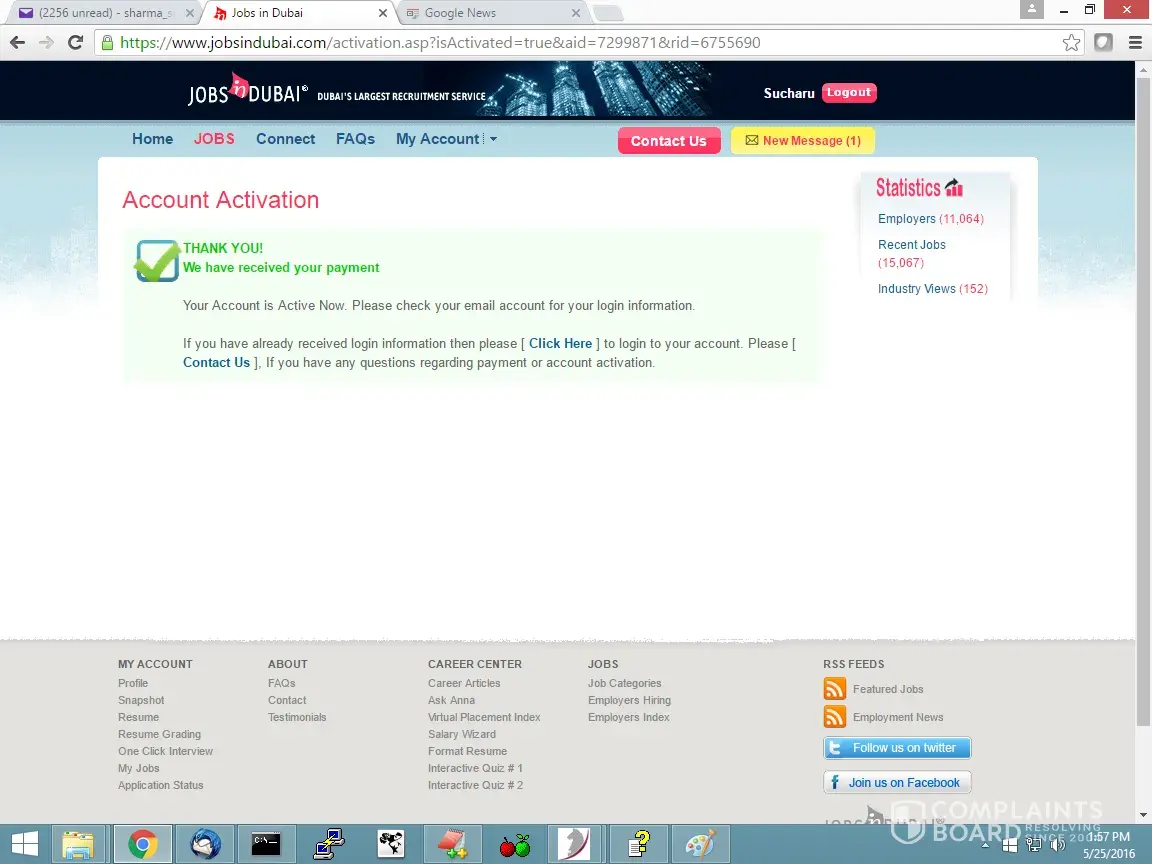1152x864 pixels.
Task: Open the JOBS navigation menu item
Action: pos(214,139)
